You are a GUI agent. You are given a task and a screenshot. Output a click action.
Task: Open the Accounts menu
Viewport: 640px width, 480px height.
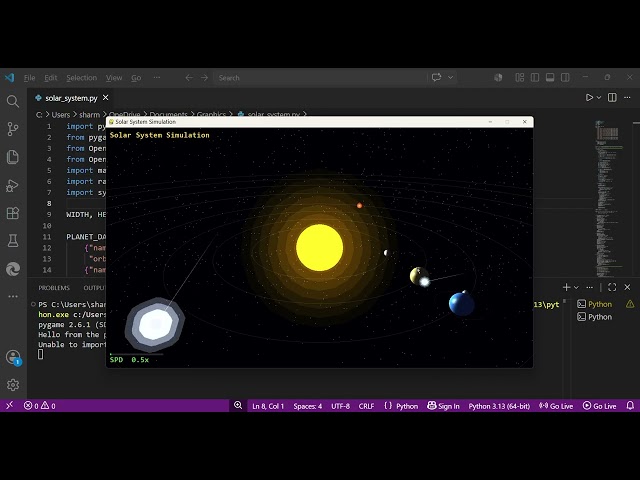click(x=13, y=357)
